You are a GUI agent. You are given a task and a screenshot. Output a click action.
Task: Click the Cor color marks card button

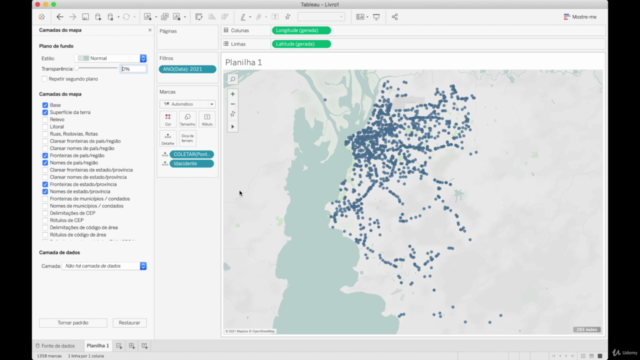168,120
